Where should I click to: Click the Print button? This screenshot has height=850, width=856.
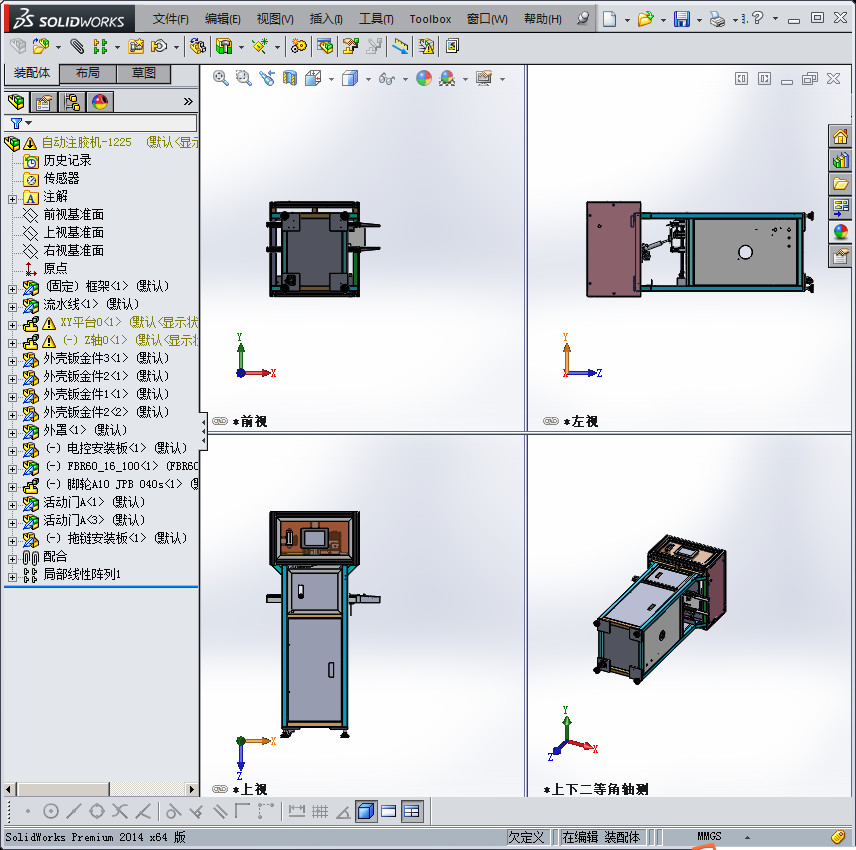(717, 20)
